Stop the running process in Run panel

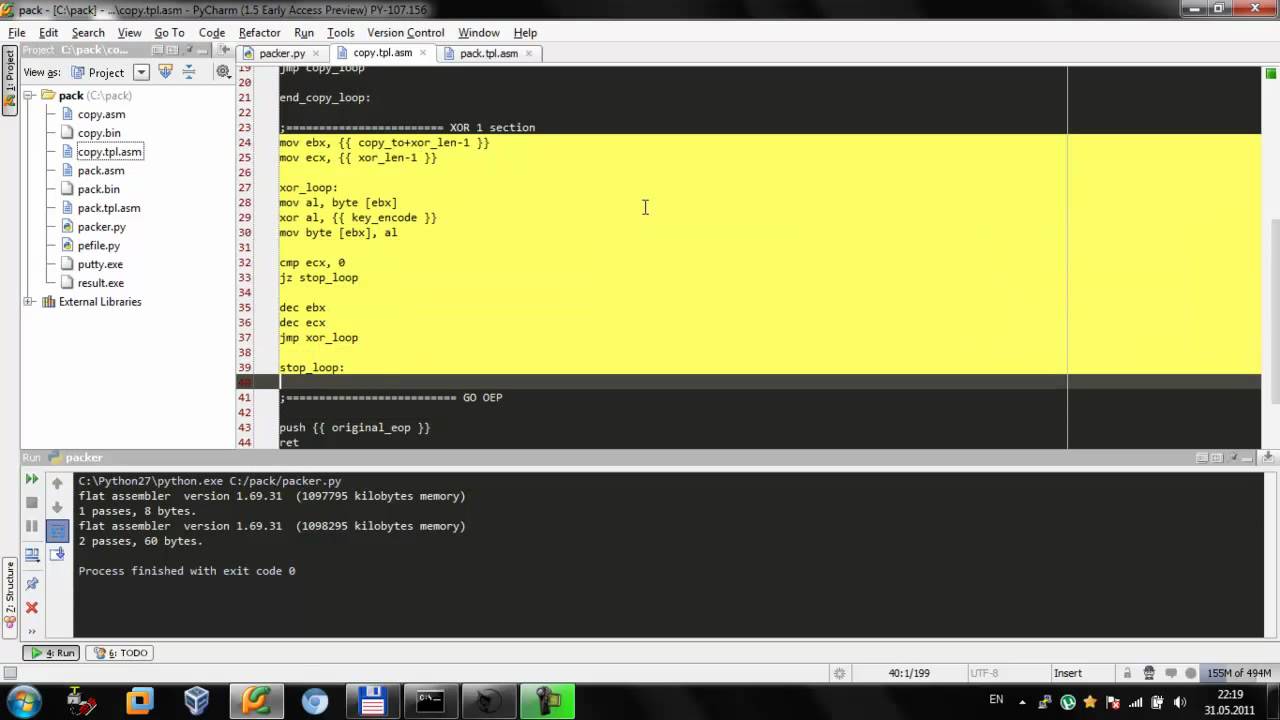click(32, 503)
